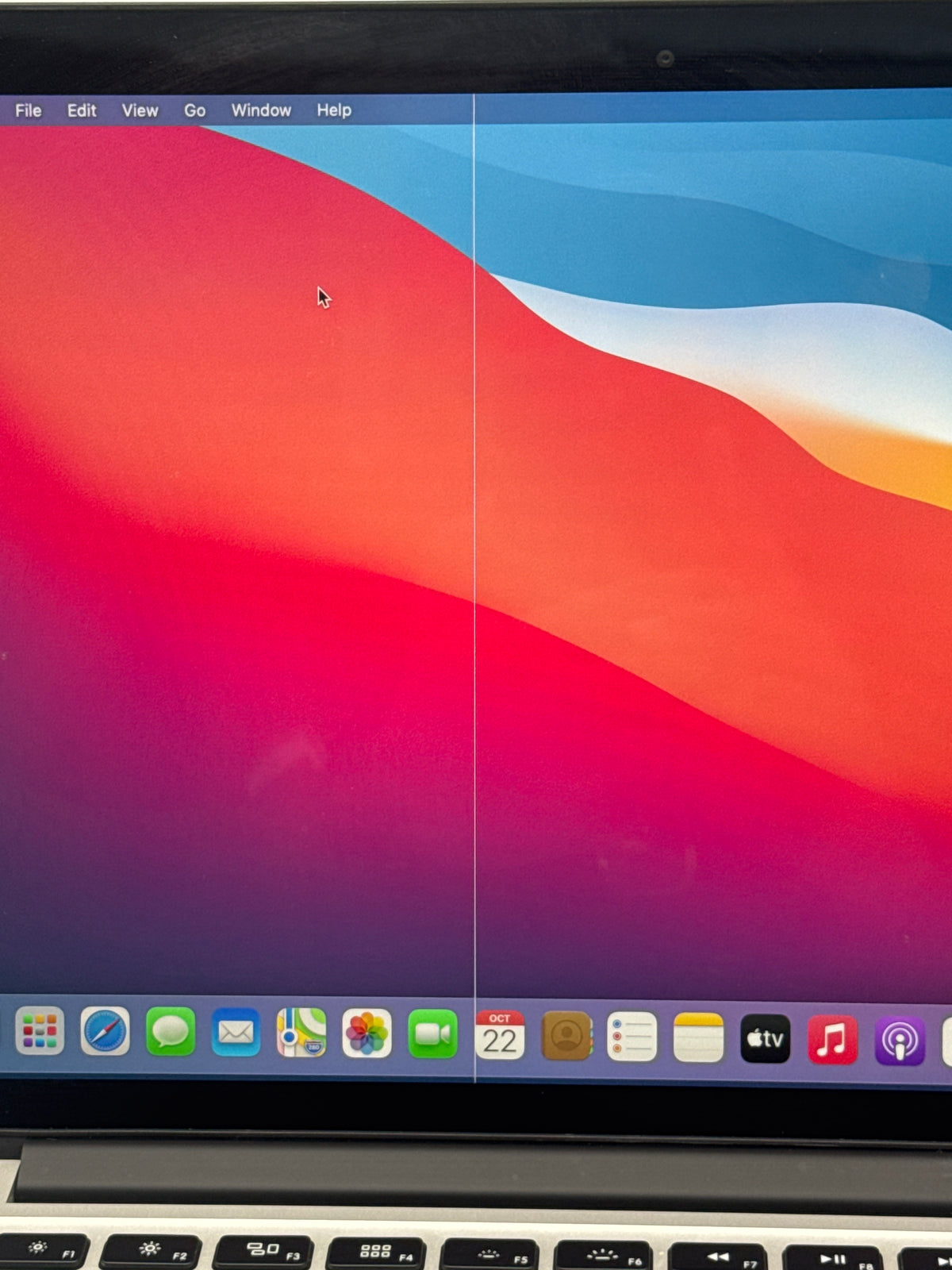This screenshot has height=1270, width=952.
Task: Open Music from the Dock
Action: 832,1040
